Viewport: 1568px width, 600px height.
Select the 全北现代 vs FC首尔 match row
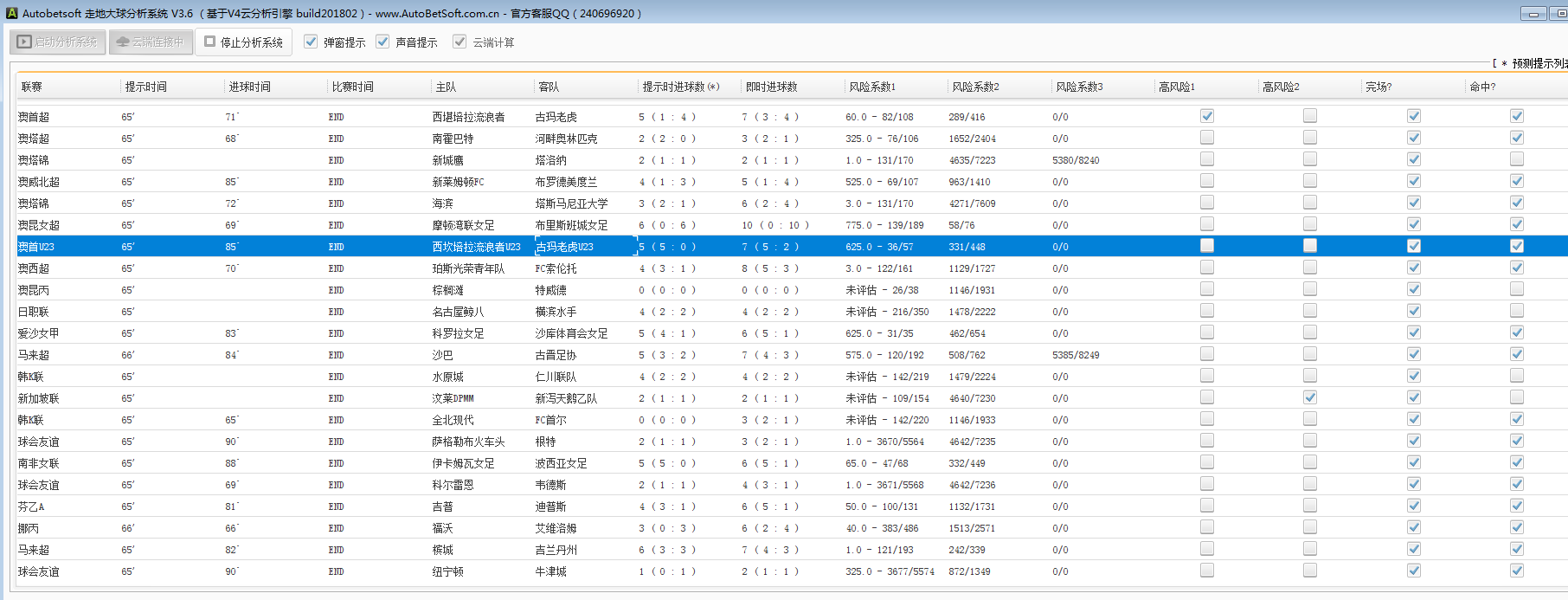click(x=453, y=420)
